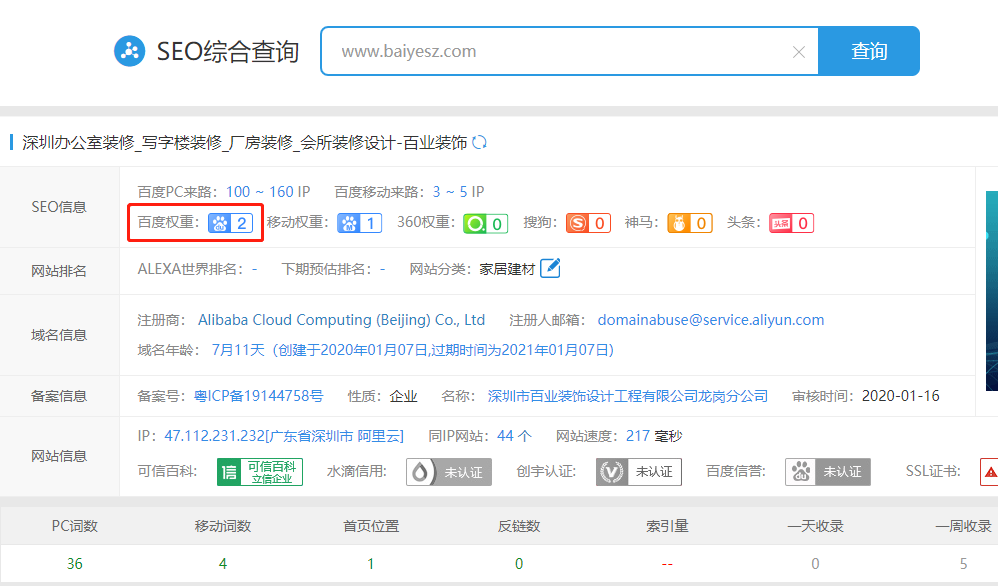Click the Sogou weight badge showing 0

(588, 223)
